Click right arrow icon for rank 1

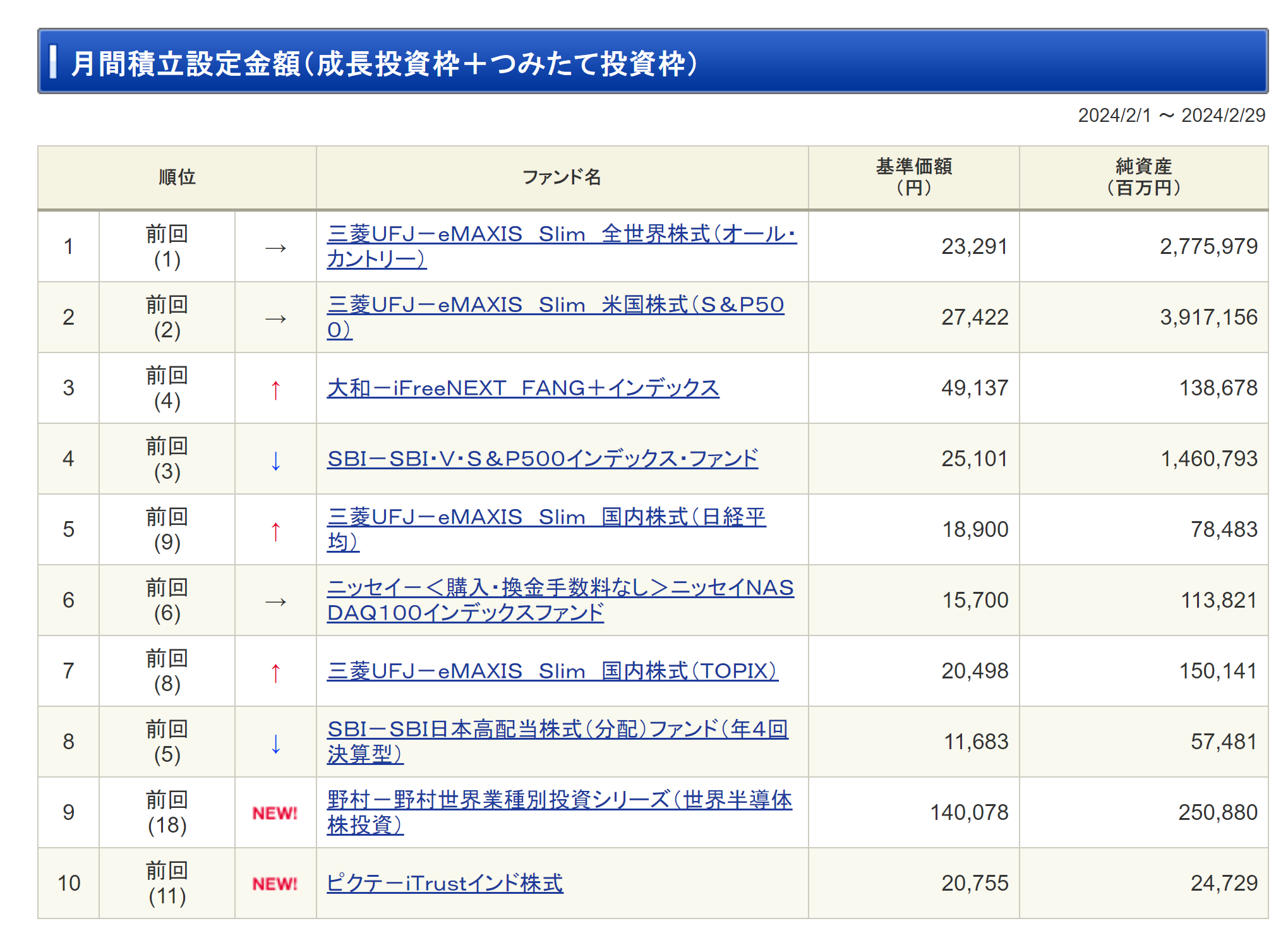[275, 248]
